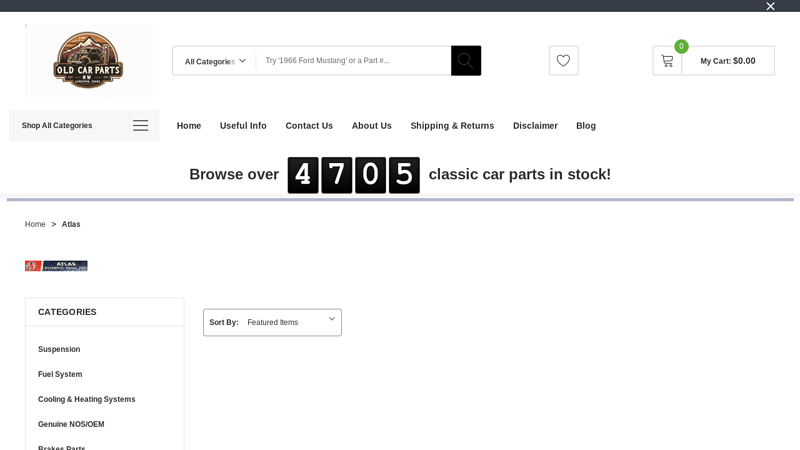Type in the part search field
Viewport: 800px width, 450px height.
(352, 61)
